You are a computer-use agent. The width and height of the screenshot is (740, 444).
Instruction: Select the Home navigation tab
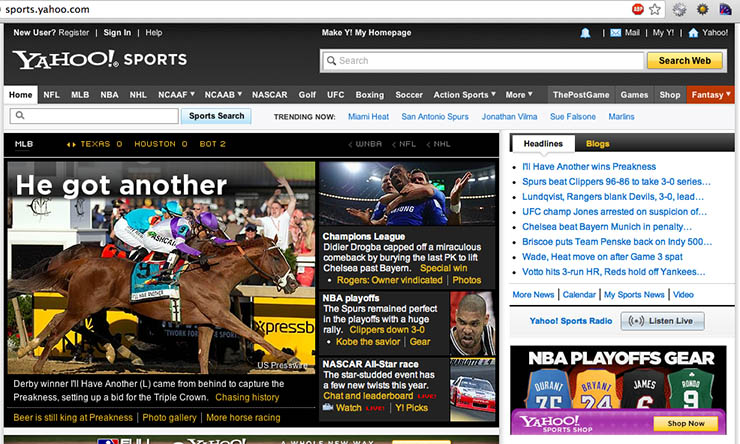pyautogui.click(x=21, y=94)
